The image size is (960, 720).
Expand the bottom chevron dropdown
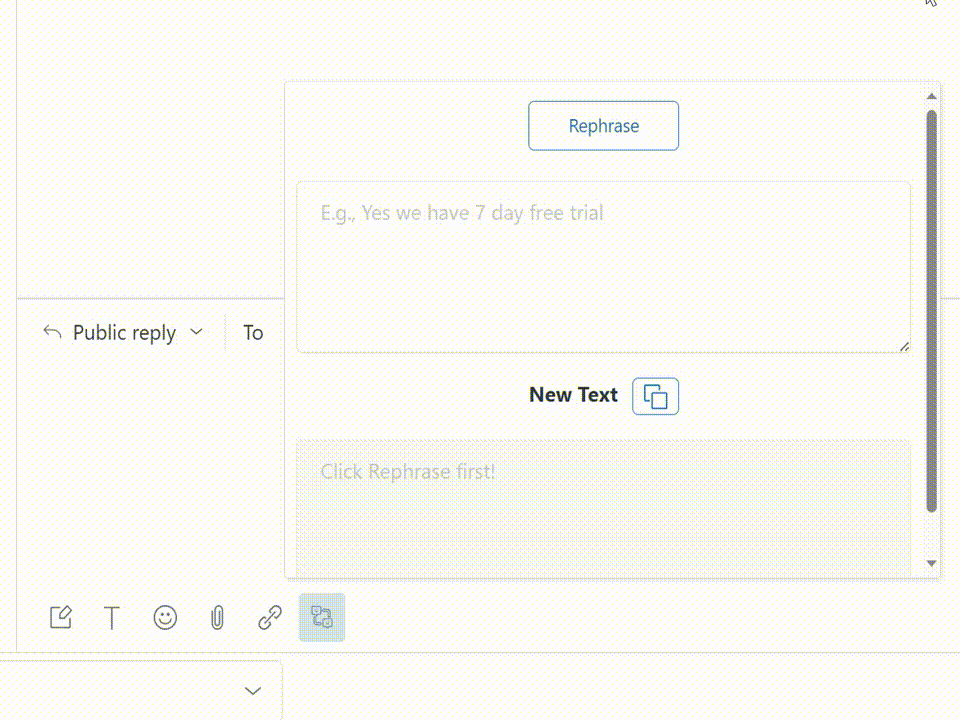click(253, 691)
